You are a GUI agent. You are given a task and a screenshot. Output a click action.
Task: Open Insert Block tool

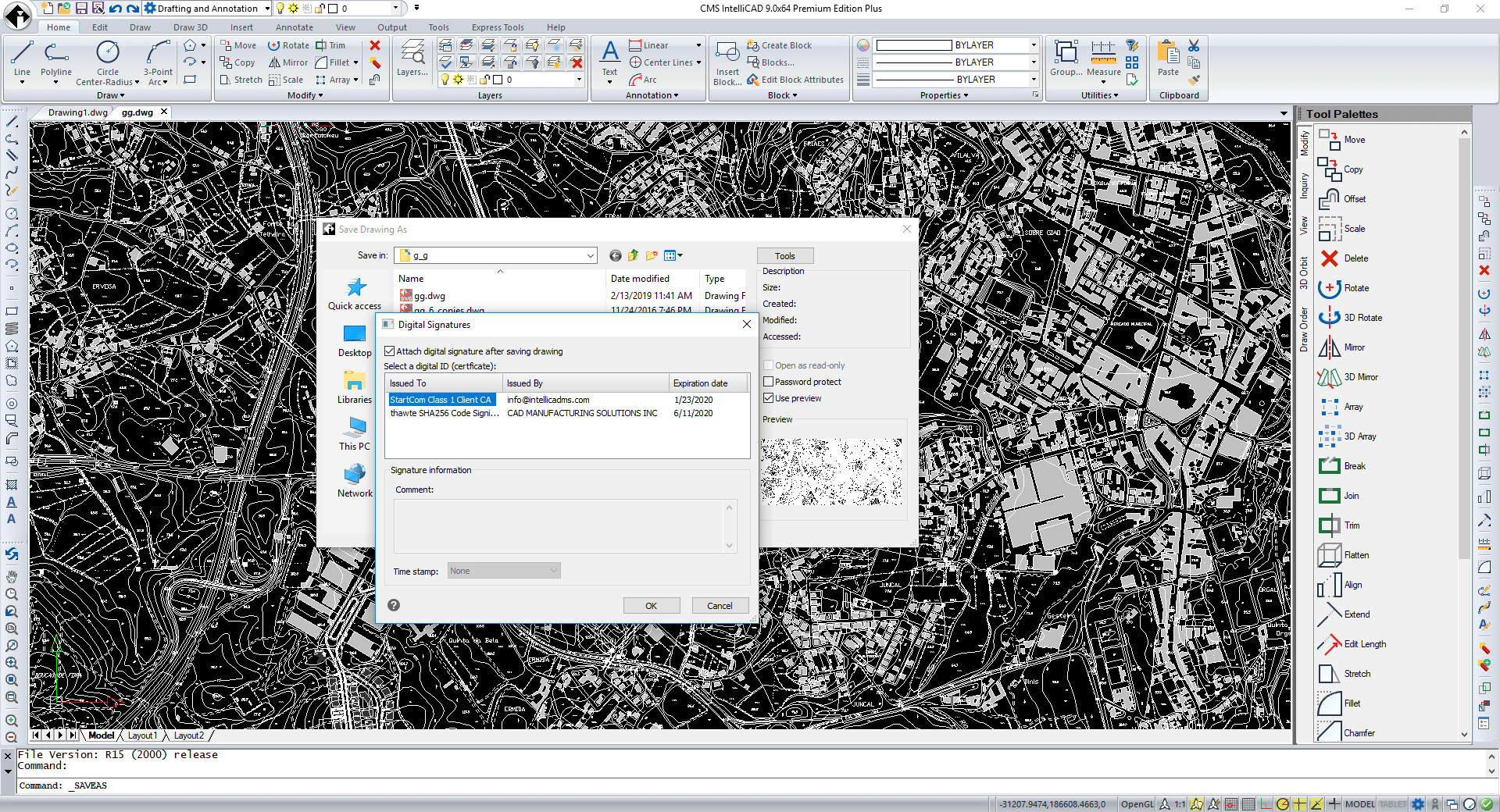[727, 61]
